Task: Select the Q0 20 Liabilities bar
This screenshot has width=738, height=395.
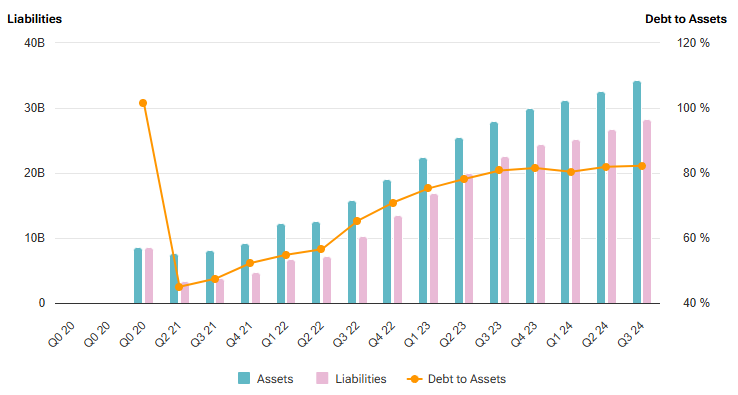Action: click(x=149, y=276)
